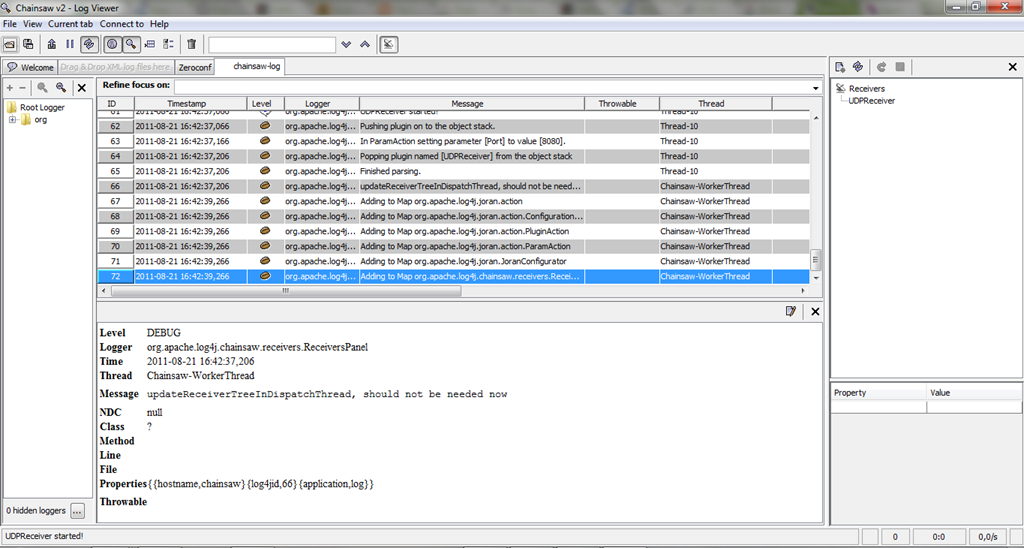Toggle the round detail pane toolbar button
Image resolution: width=1024 pixels, height=548 pixels.
pyautogui.click(x=112, y=44)
